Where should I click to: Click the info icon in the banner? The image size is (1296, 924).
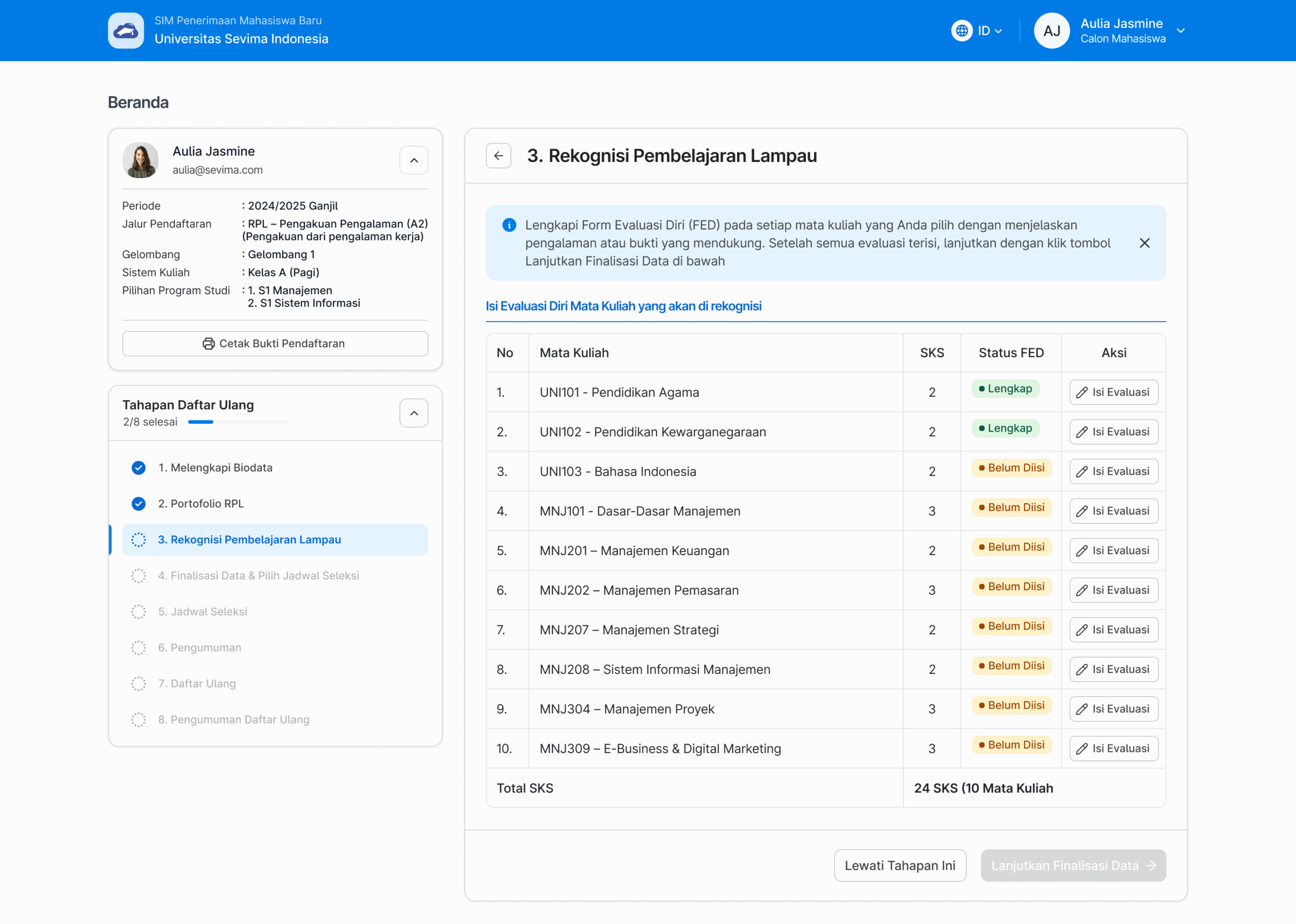tap(509, 225)
